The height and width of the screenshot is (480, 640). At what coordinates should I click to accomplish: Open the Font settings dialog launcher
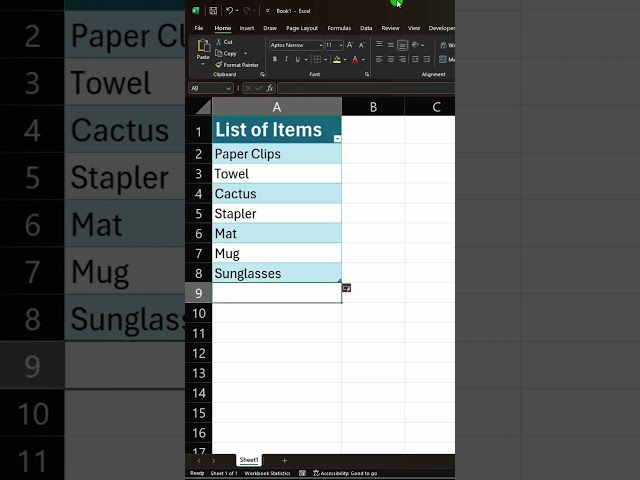367,74
